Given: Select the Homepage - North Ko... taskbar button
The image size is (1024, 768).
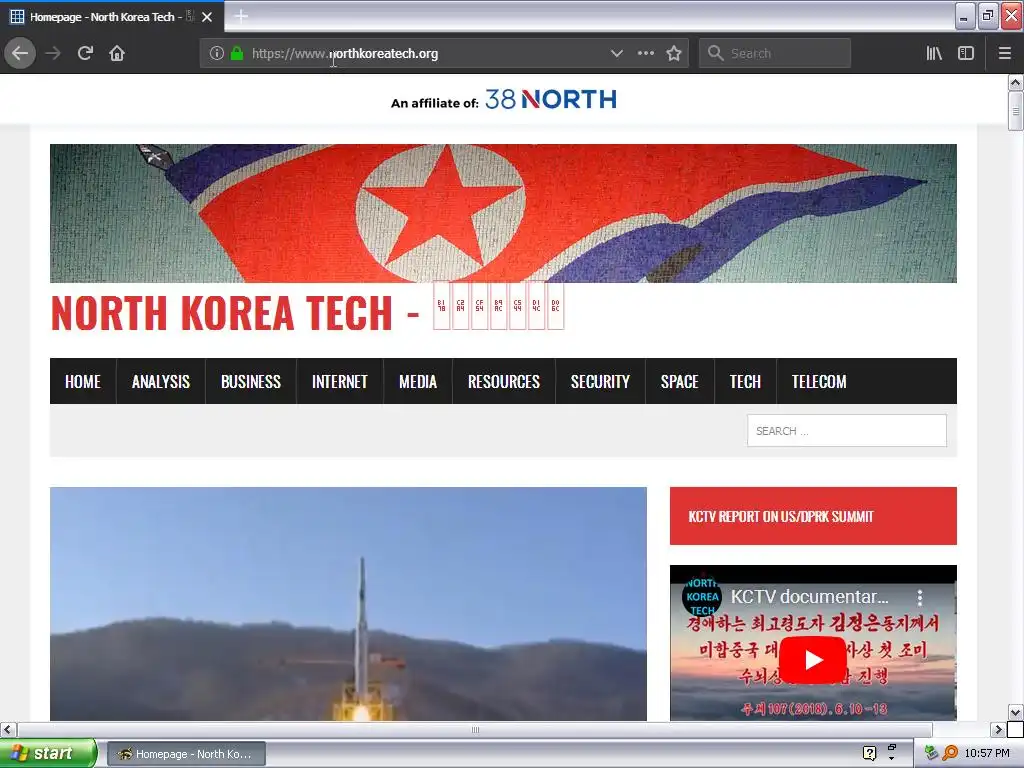Looking at the screenshot, I should 186,754.
